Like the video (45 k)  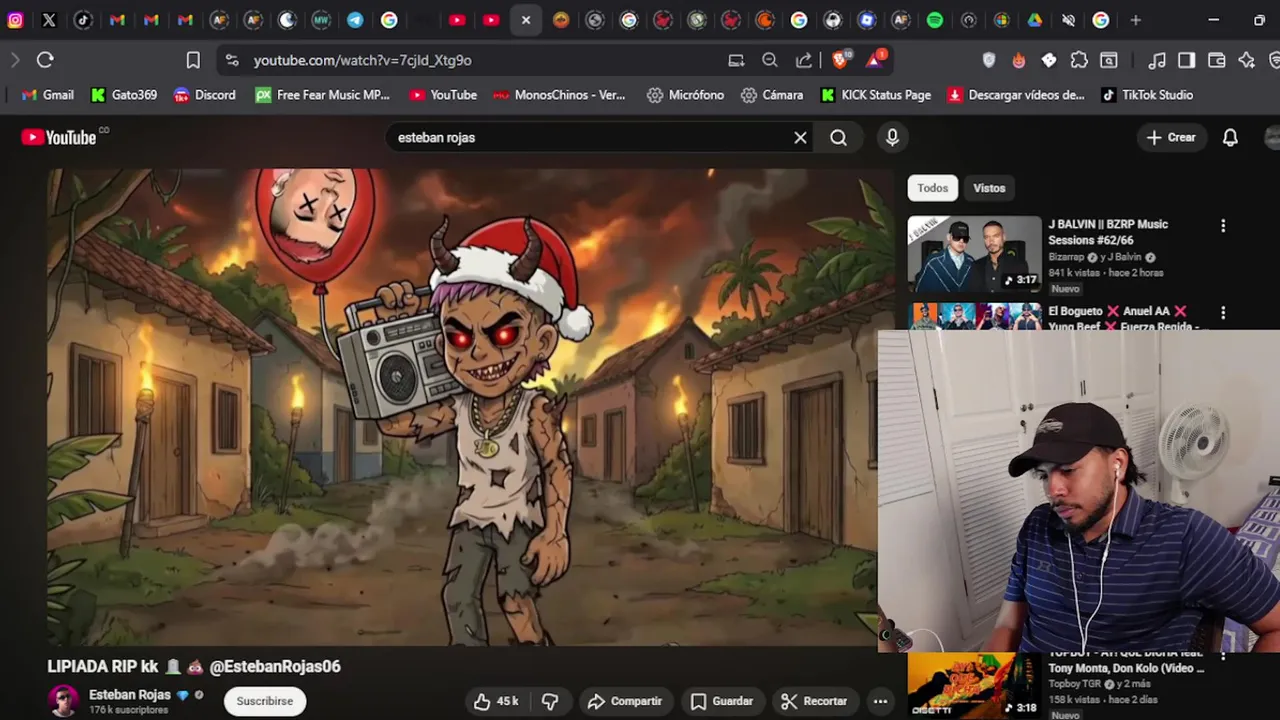click(497, 701)
